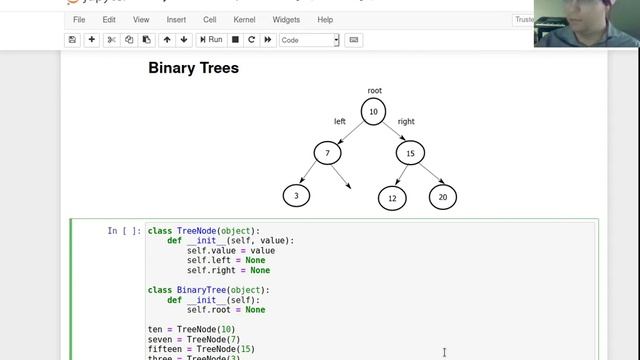
Task: Click node 20 in the tree diagram
Action: click(443, 197)
